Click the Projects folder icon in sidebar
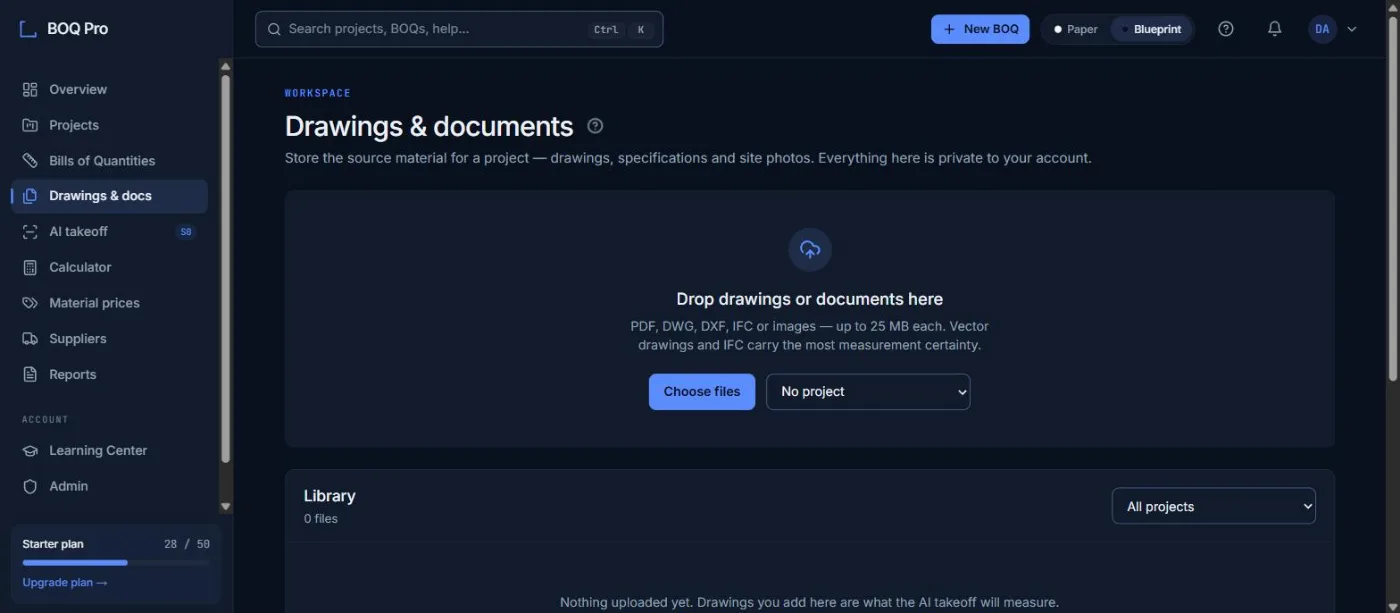This screenshot has width=1400, height=613. [x=30, y=126]
